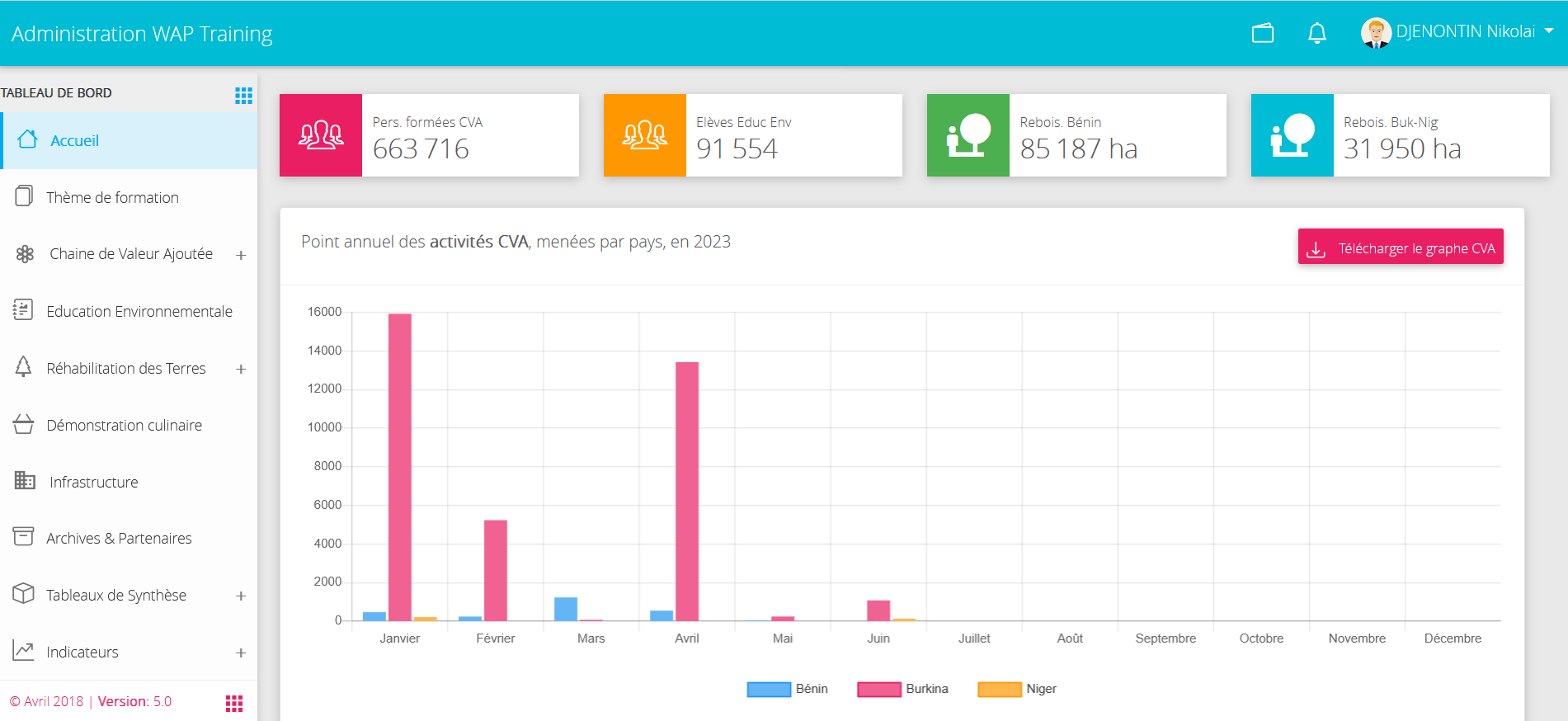Toggle Burkina series in chart legend
Screen dimensions: 1568x721
[902, 689]
